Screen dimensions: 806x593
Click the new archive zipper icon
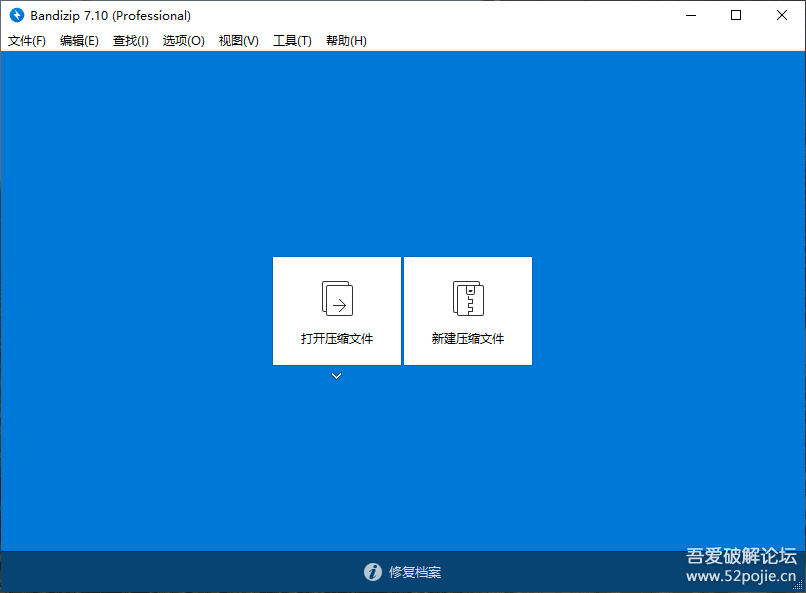[x=468, y=298]
